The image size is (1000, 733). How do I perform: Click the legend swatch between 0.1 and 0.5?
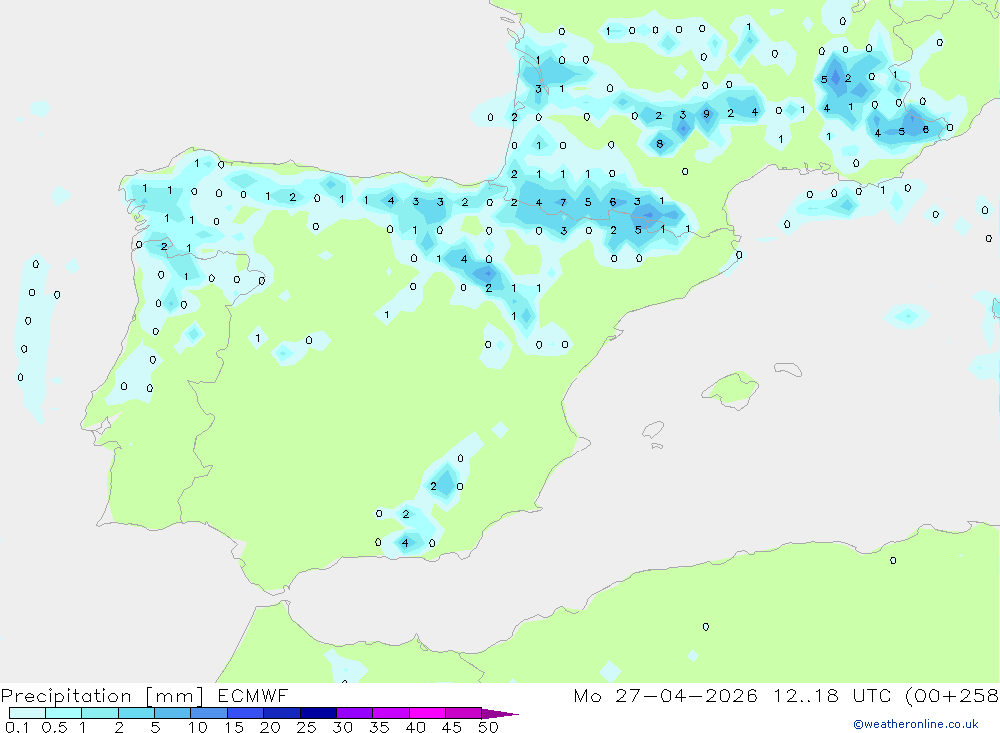pyautogui.click(x=27, y=713)
